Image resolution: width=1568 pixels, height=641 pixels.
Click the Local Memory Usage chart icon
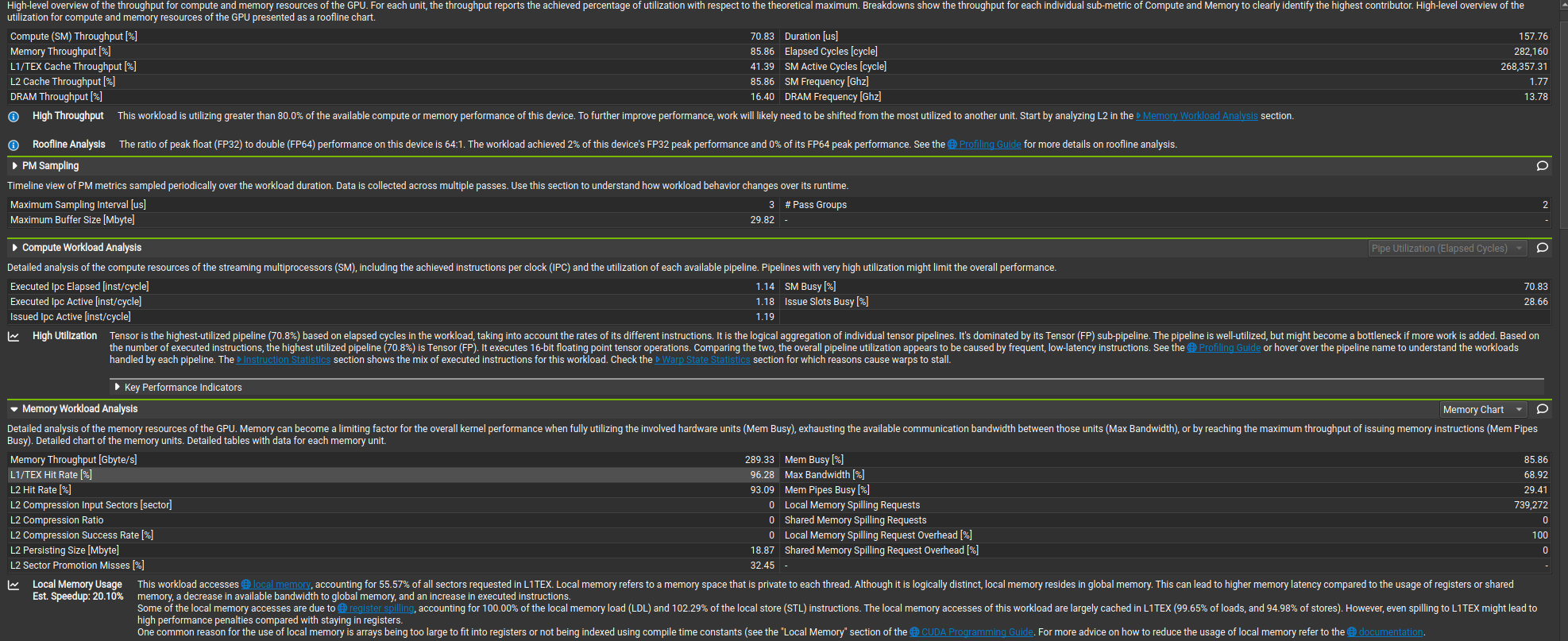tap(14, 585)
